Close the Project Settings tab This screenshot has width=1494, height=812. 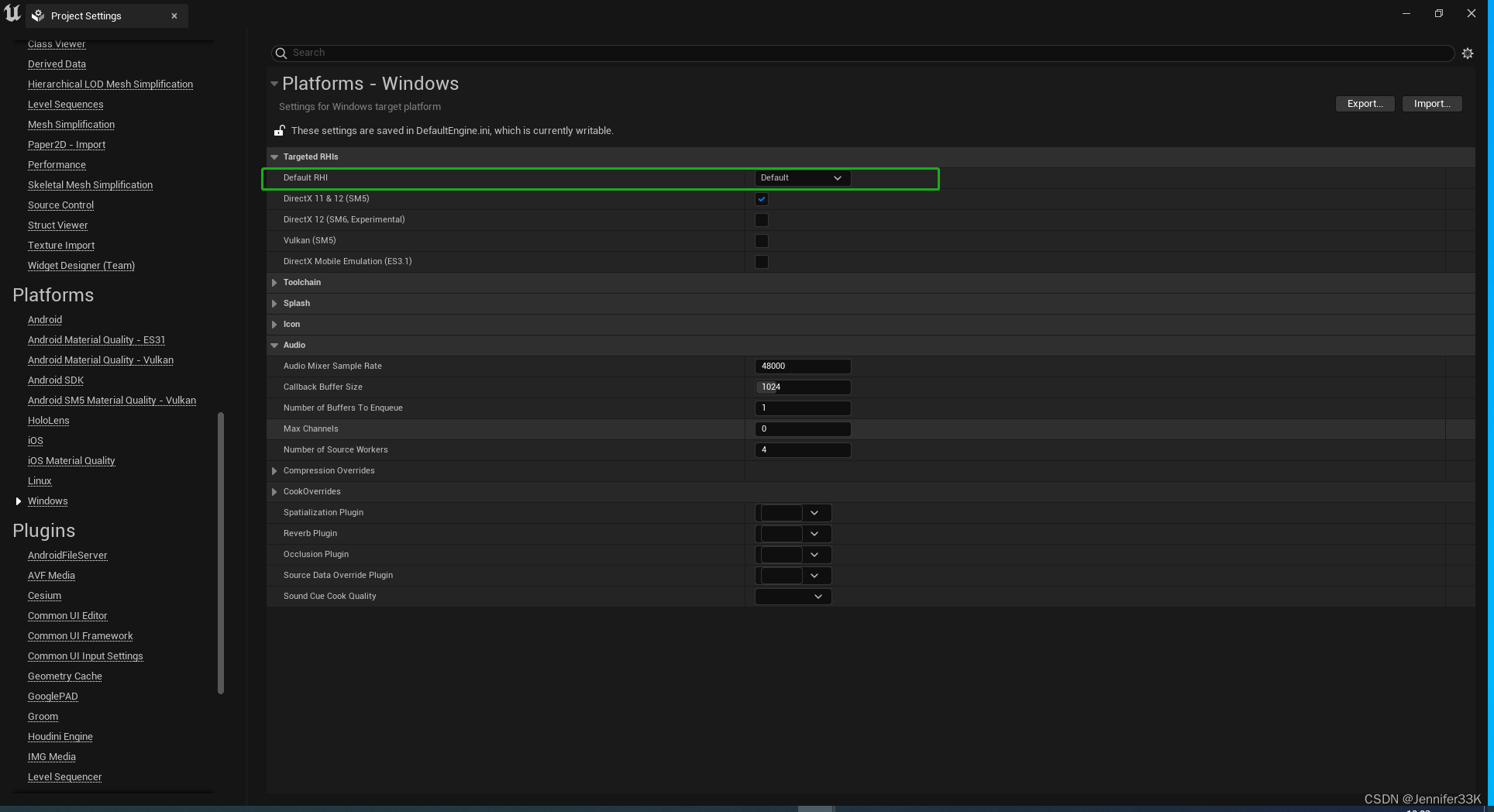point(174,15)
